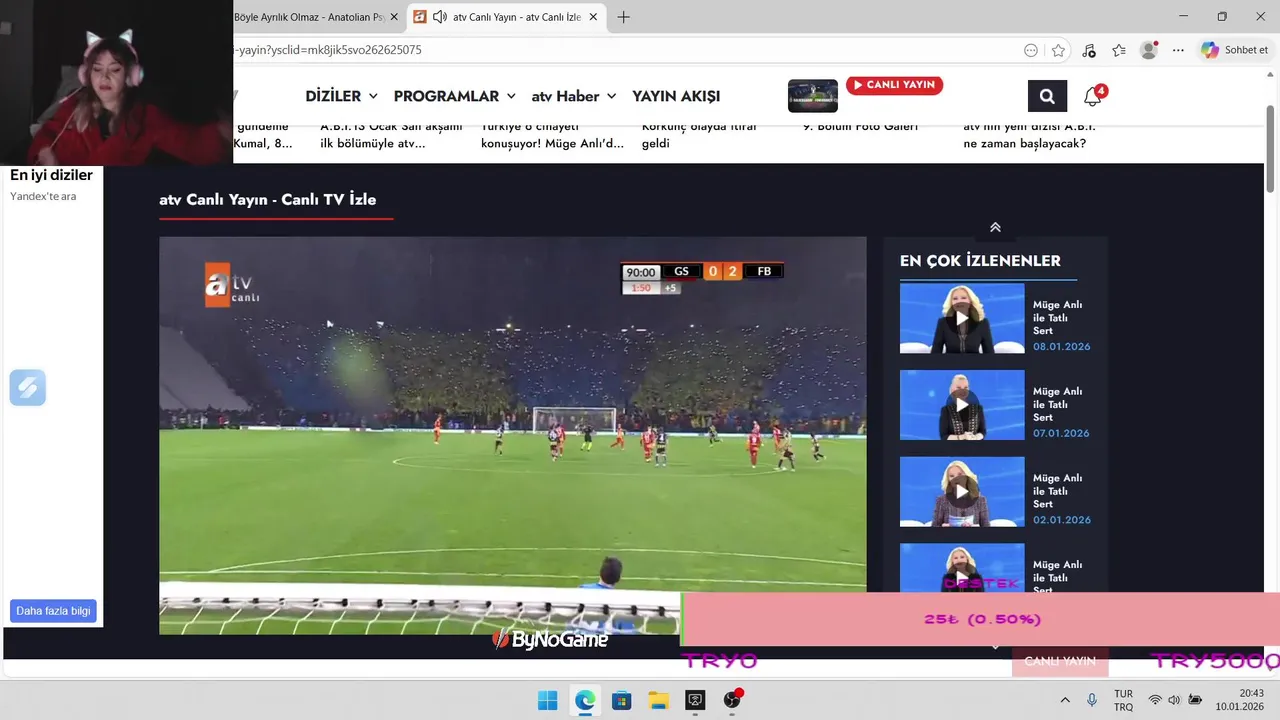Click the Daha fazla bilgi button
The height and width of the screenshot is (720, 1280).
coord(54,611)
